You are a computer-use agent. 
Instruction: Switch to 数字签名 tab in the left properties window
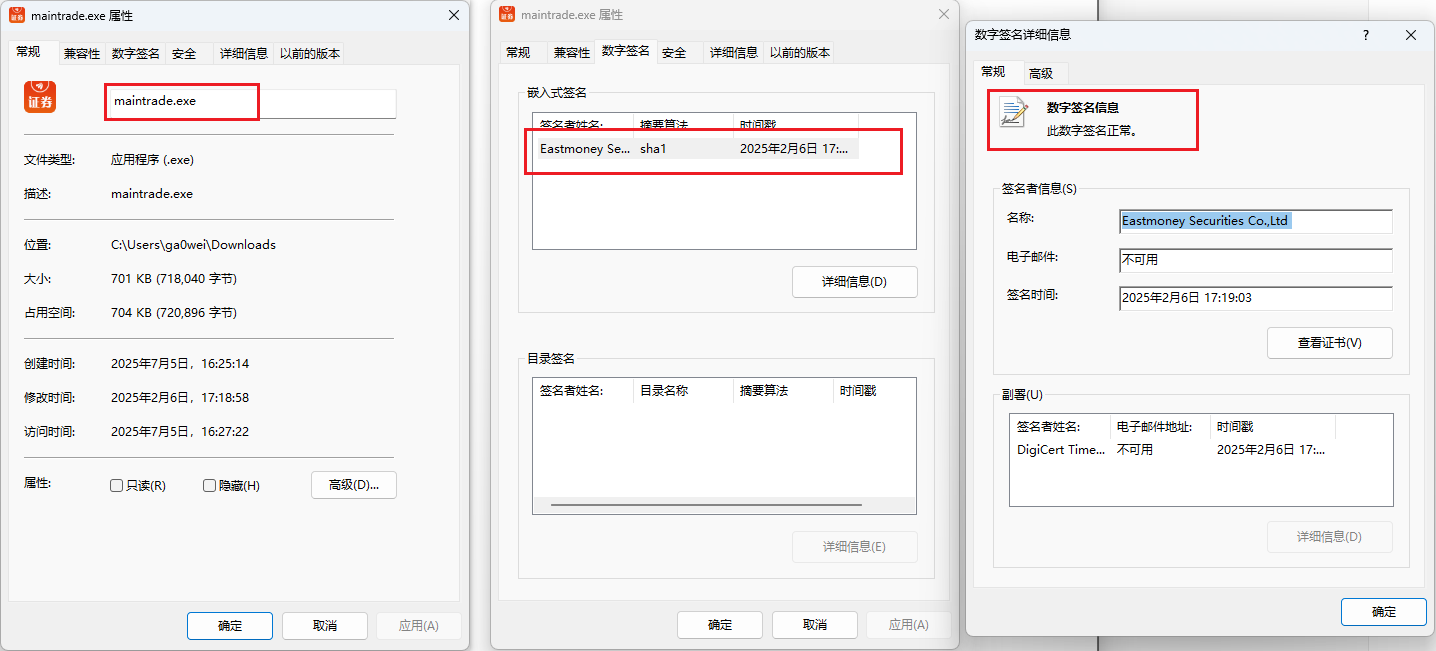click(x=136, y=54)
